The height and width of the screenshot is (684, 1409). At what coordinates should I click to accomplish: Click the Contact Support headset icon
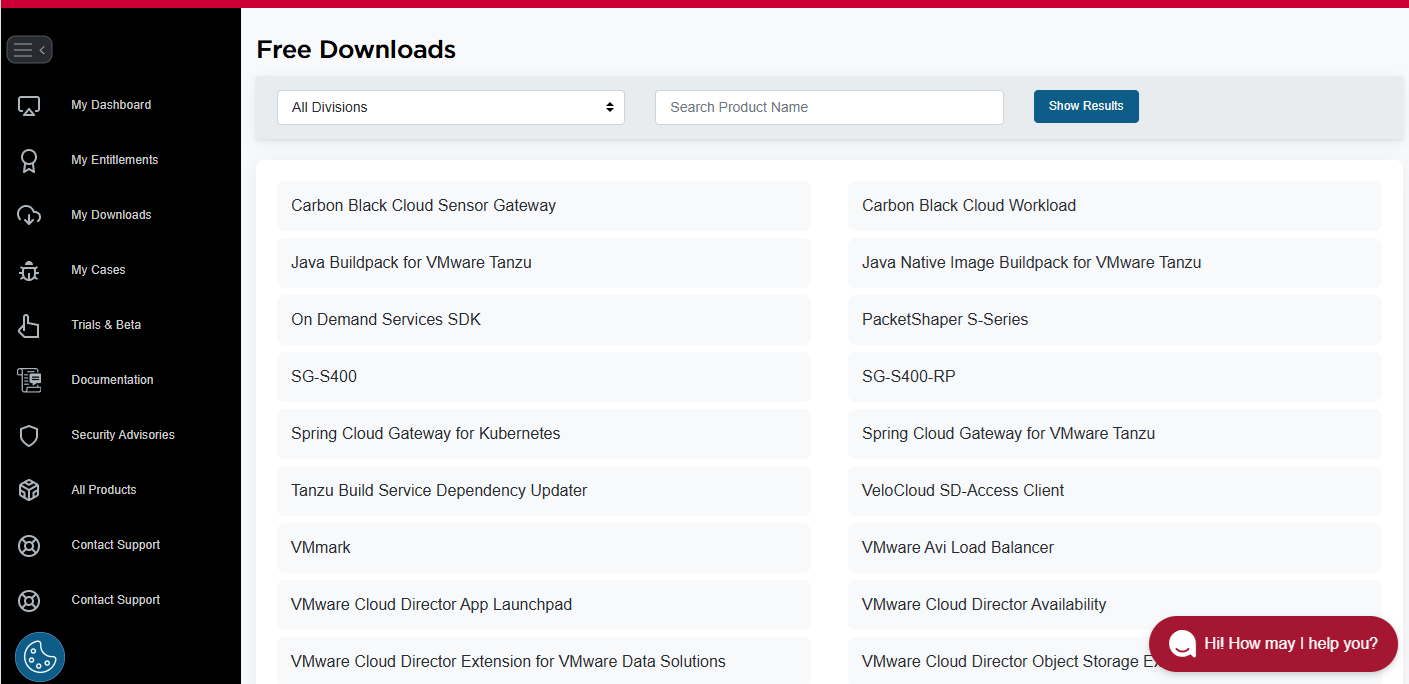click(29, 545)
